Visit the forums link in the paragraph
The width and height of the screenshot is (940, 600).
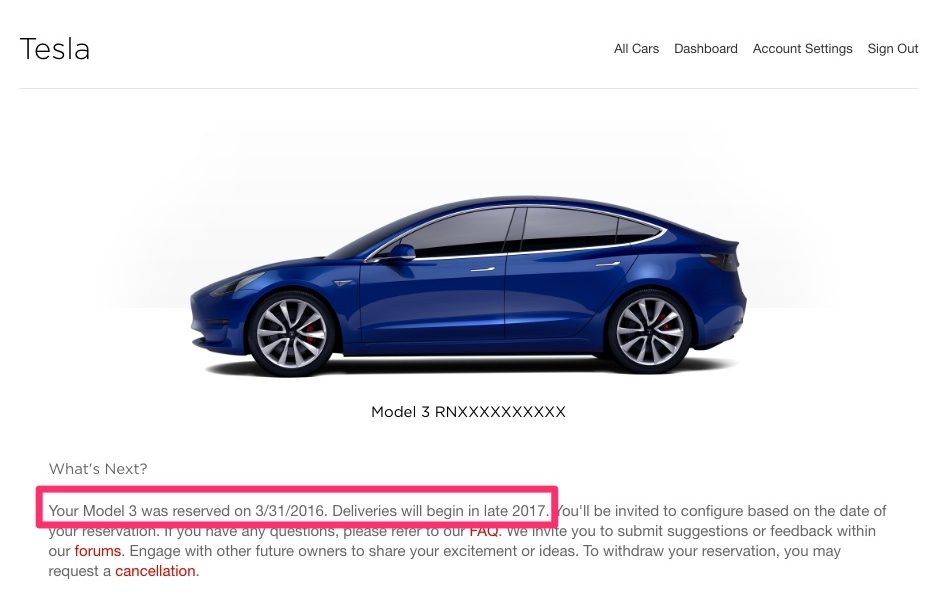click(x=98, y=551)
